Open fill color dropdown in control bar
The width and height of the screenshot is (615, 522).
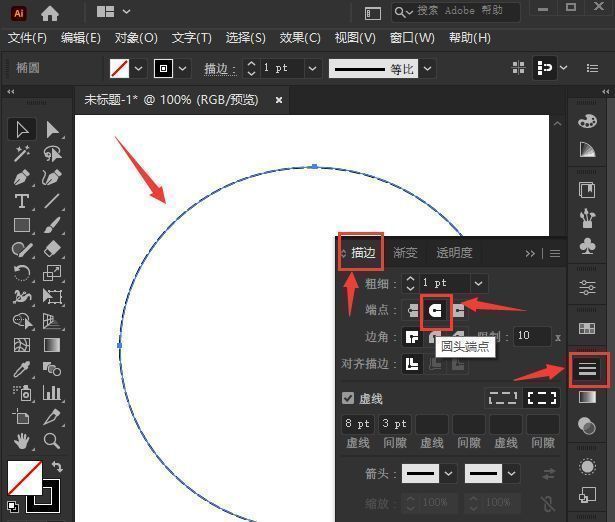138,69
